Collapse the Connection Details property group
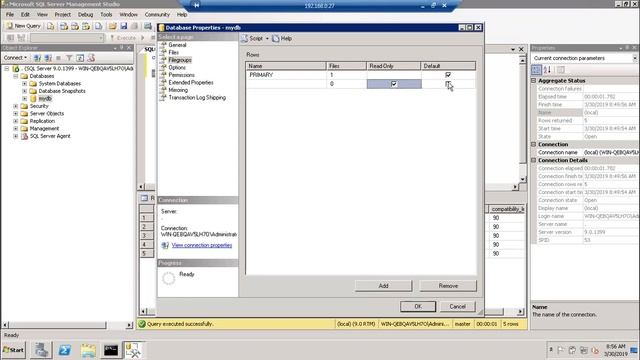Viewport: 640px width, 360px height. [533, 160]
